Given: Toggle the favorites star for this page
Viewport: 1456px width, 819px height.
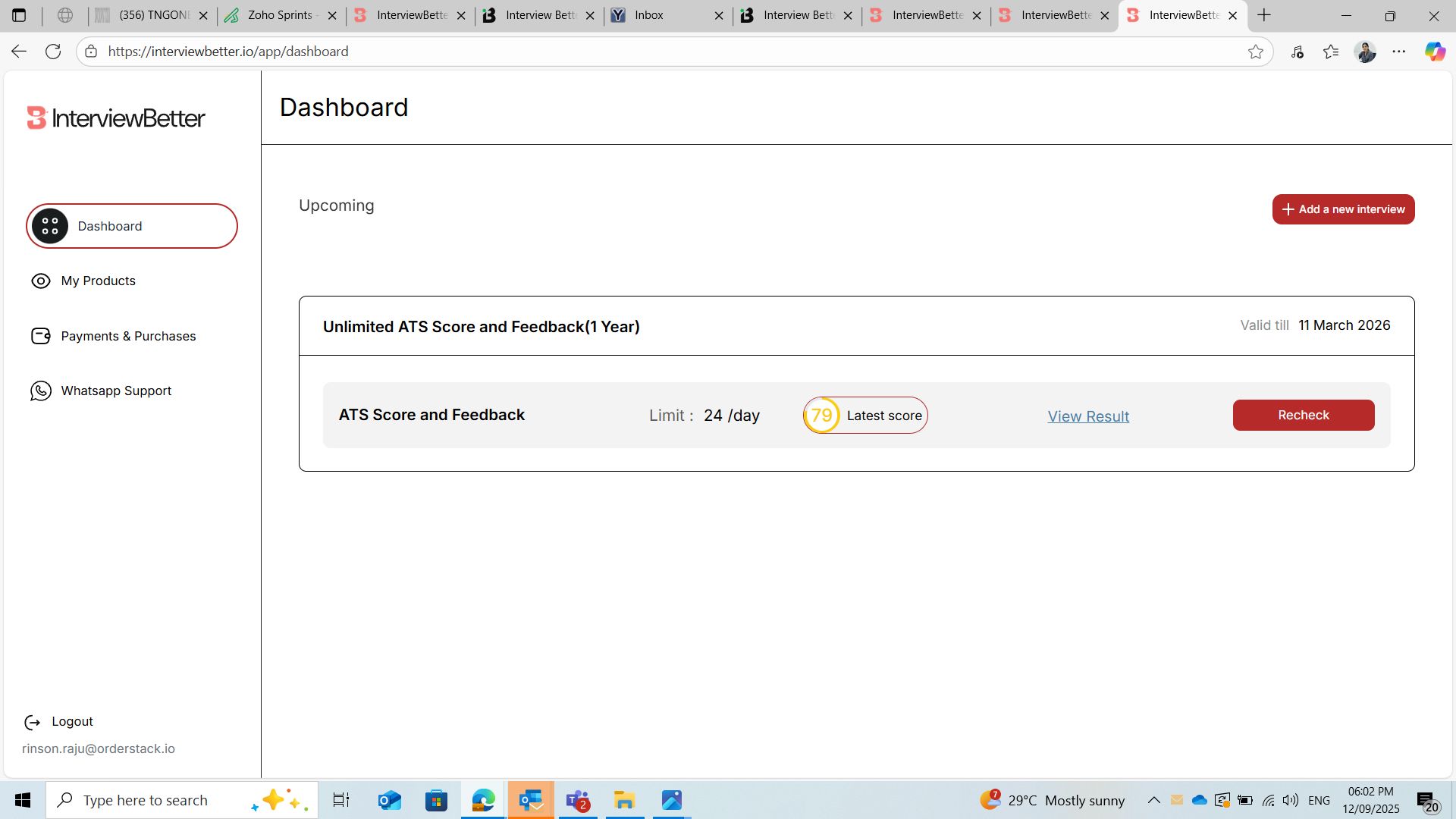Looking at the screenshot, I should pos(1257,51).
